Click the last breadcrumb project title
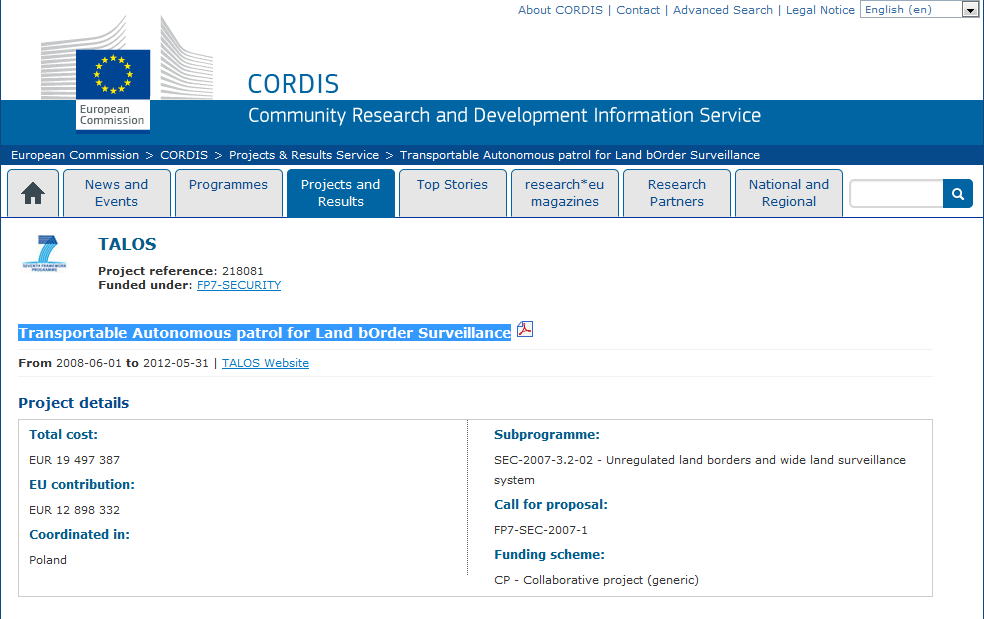Viewport: 984px width, 619px height. pyautogui.click(x=579, y=155)
